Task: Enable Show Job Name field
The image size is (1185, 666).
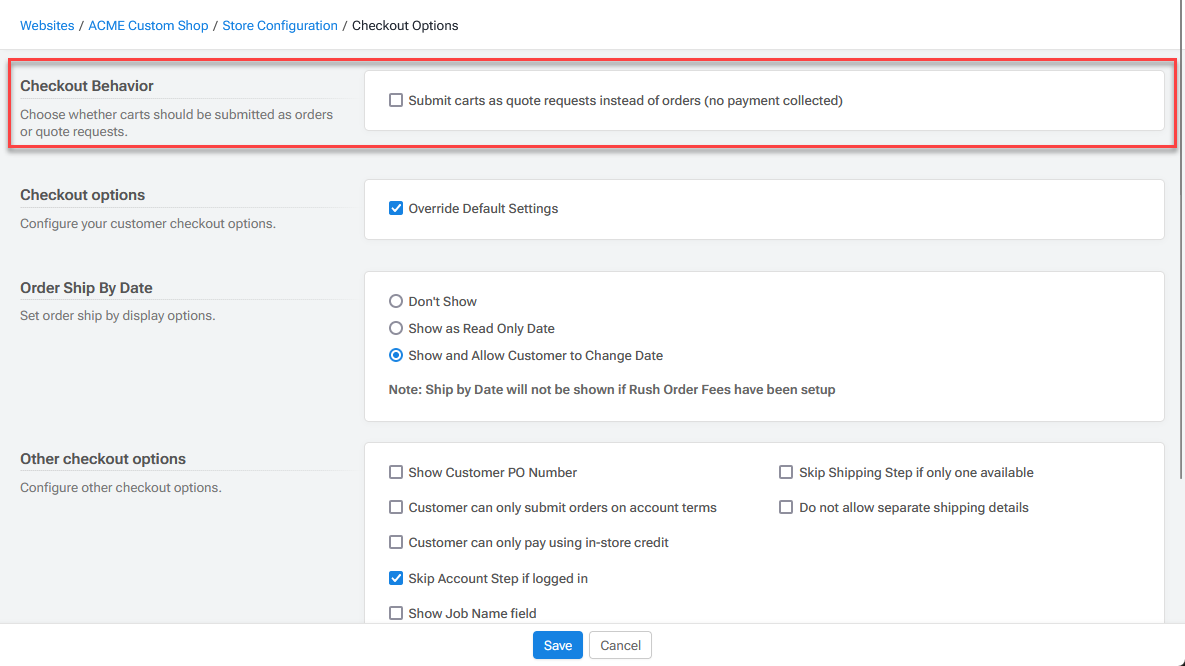Action: pyautogui.click(x=396, y=613)
